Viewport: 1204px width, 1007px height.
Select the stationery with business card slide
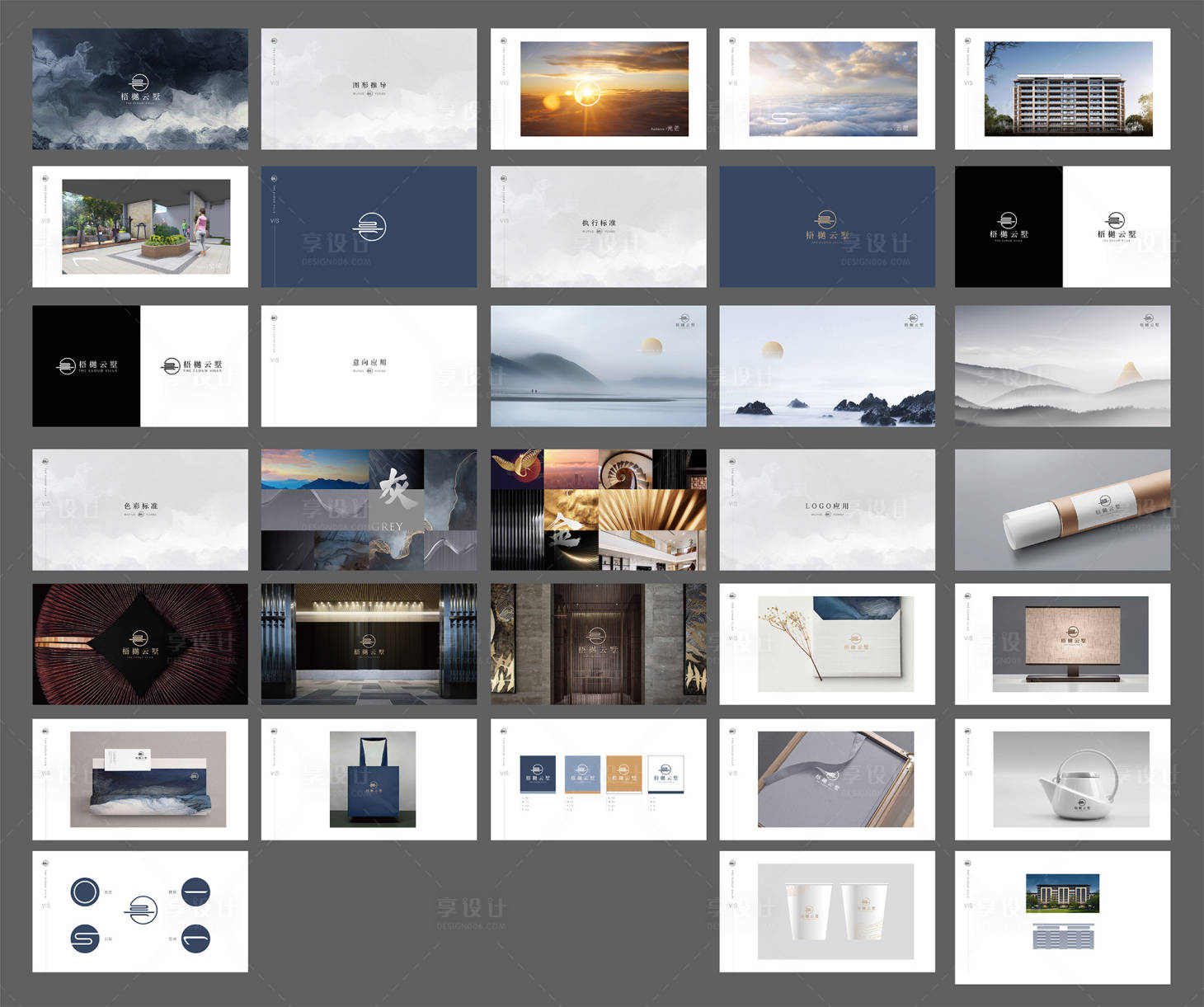[140, 779]
